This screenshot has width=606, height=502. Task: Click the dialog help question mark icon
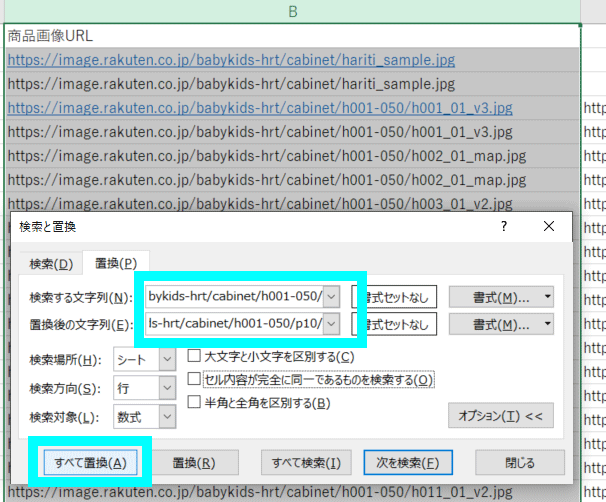point(504,226)
